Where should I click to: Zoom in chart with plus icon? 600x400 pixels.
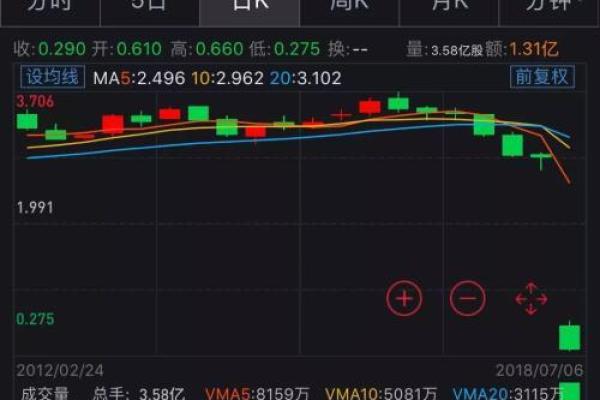[404, 298]
